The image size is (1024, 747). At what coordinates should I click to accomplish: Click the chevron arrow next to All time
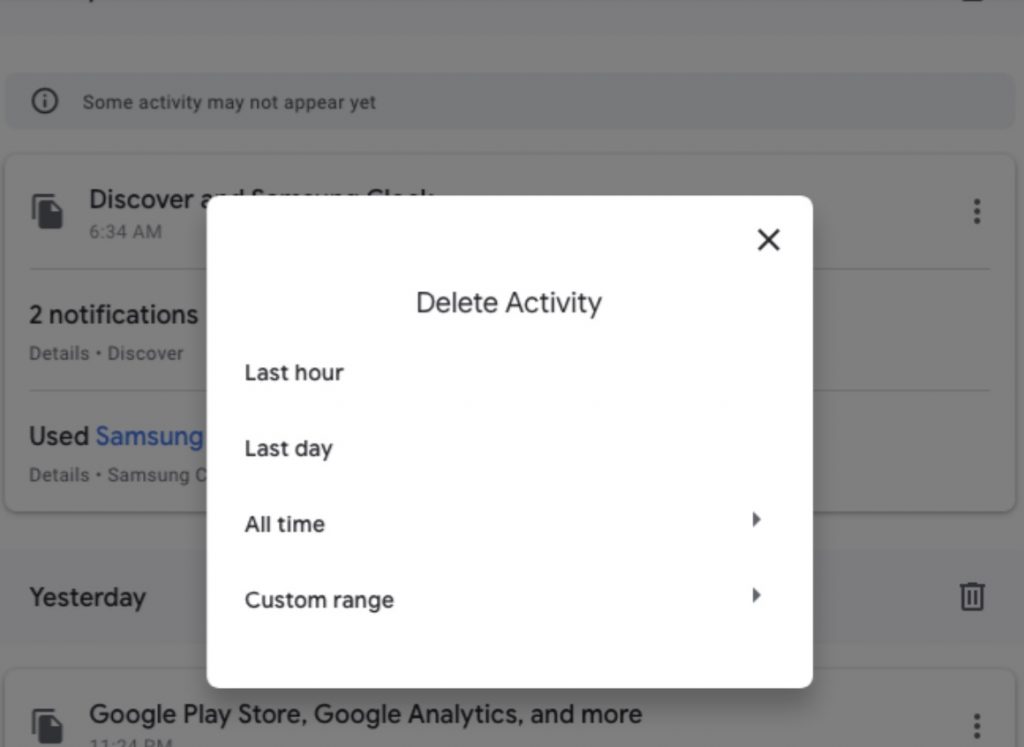756,519
